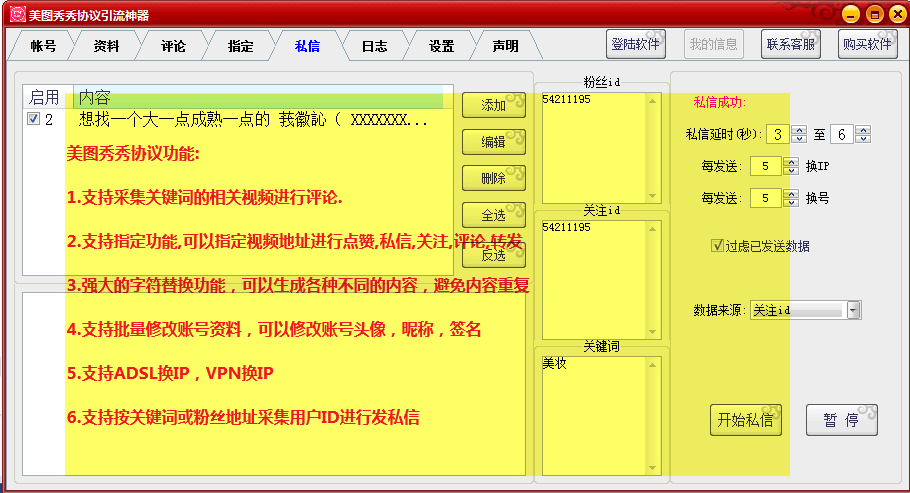Switch to the 资料 tab
910x493 pixels.
pos(106,46)
